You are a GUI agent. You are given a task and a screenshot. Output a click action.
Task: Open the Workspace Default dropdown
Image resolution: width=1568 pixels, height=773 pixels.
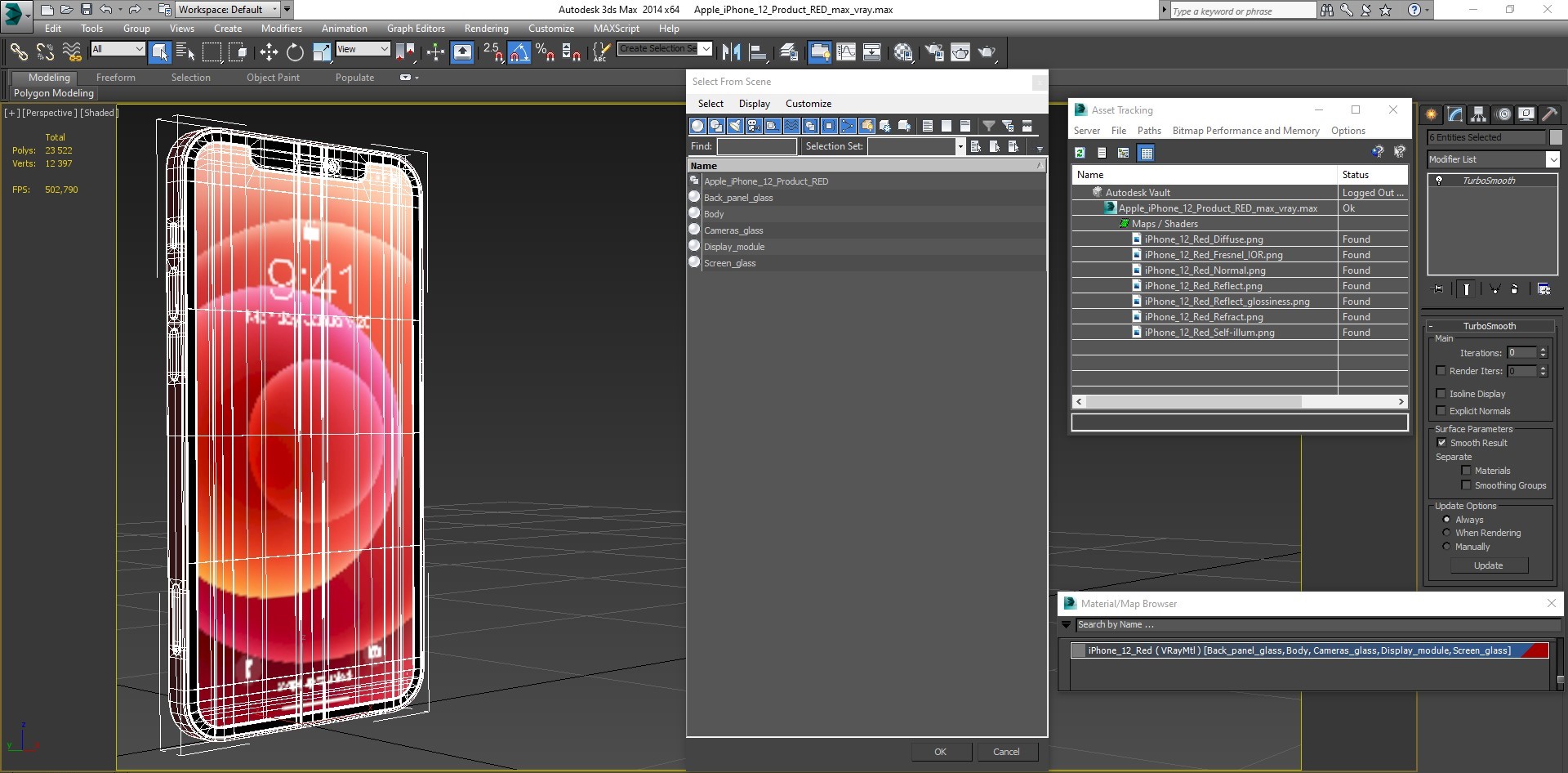[228, 10]
